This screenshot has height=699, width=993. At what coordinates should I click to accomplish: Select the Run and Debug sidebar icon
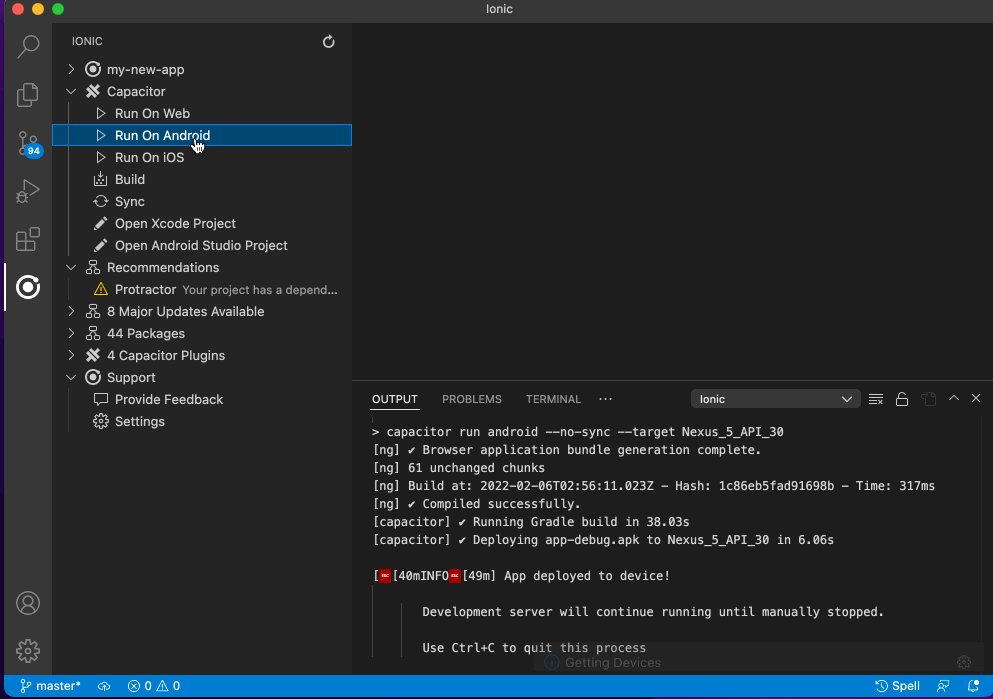click(27, 190)
